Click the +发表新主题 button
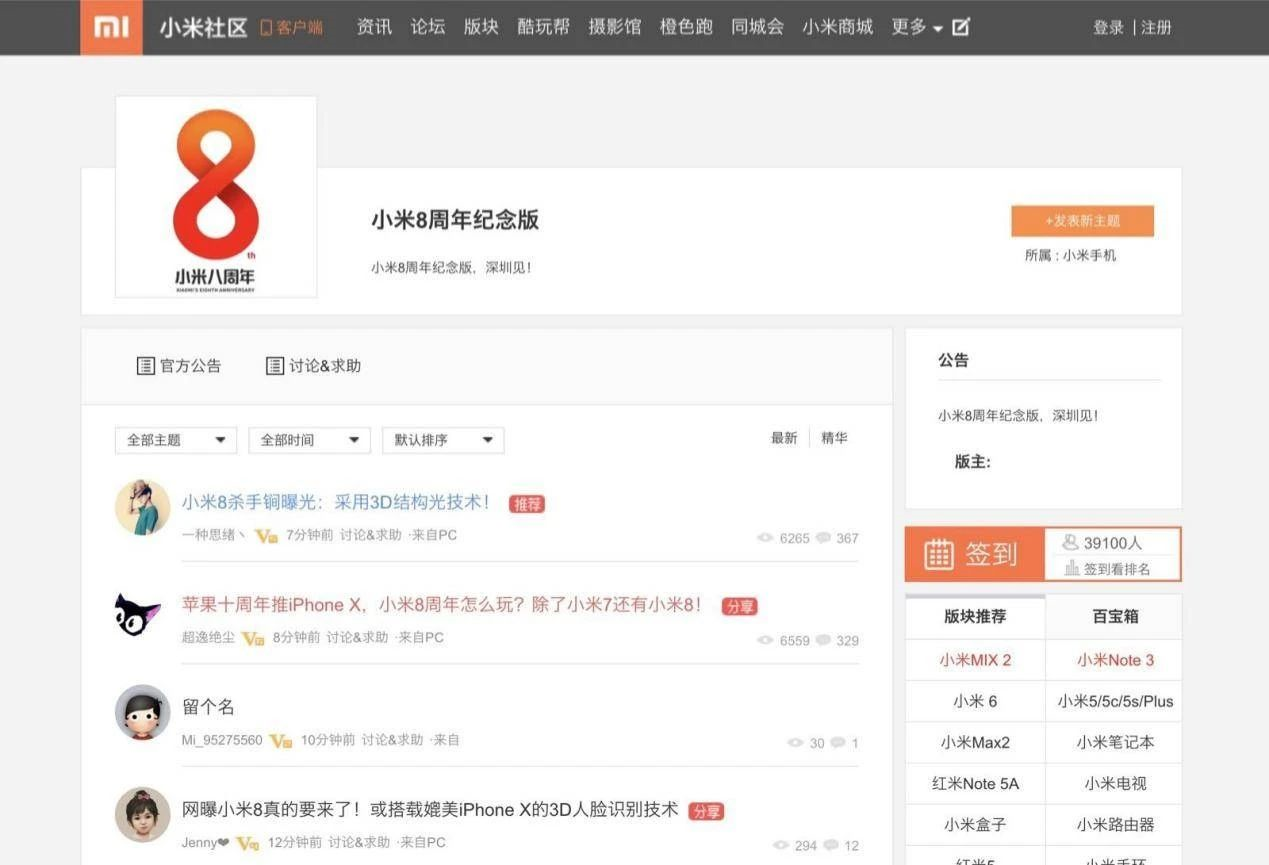 (1082, 221)
